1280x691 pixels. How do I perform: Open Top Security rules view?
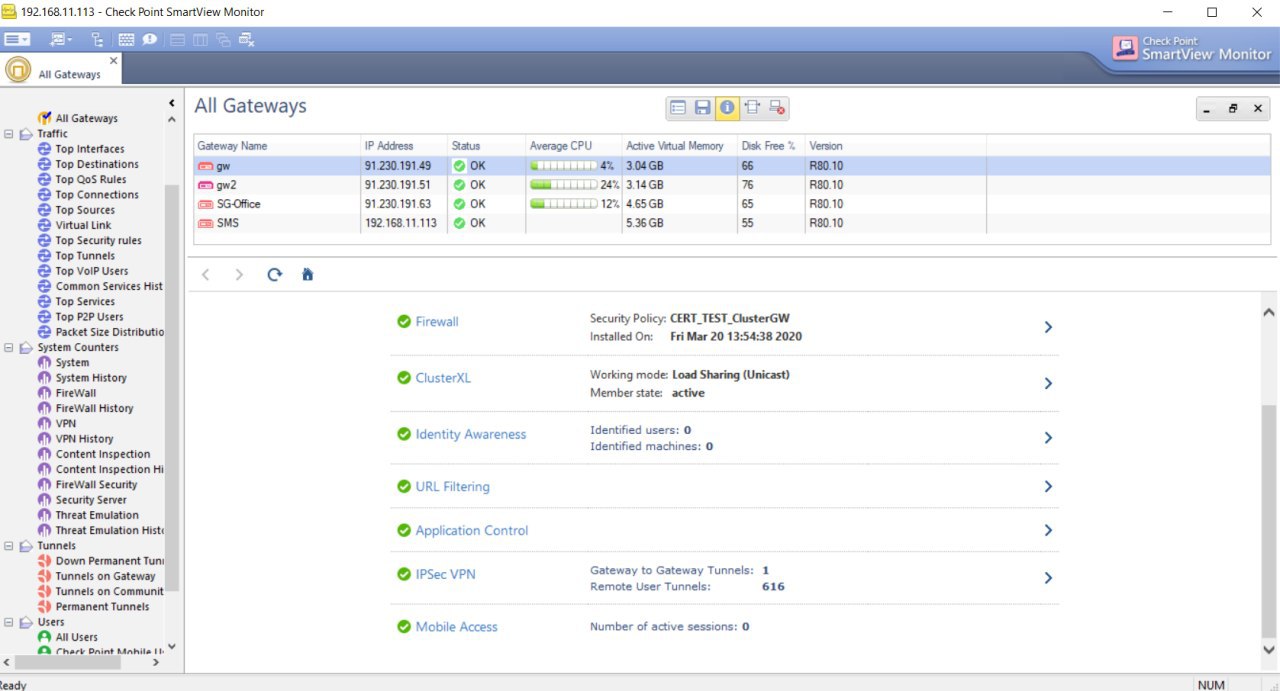98,241
